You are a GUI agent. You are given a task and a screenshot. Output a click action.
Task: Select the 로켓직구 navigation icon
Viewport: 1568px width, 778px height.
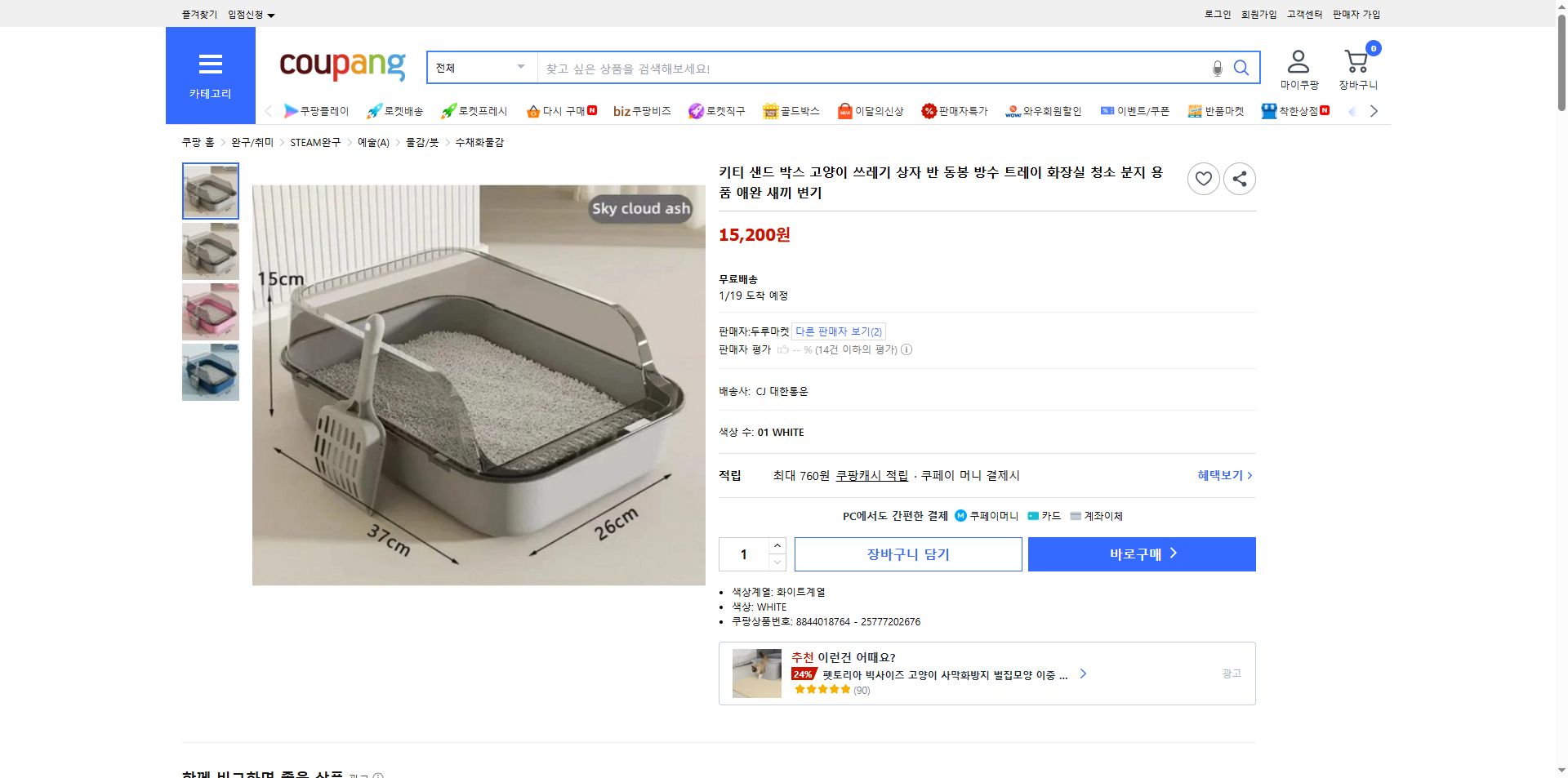click(x=696, y=110)
